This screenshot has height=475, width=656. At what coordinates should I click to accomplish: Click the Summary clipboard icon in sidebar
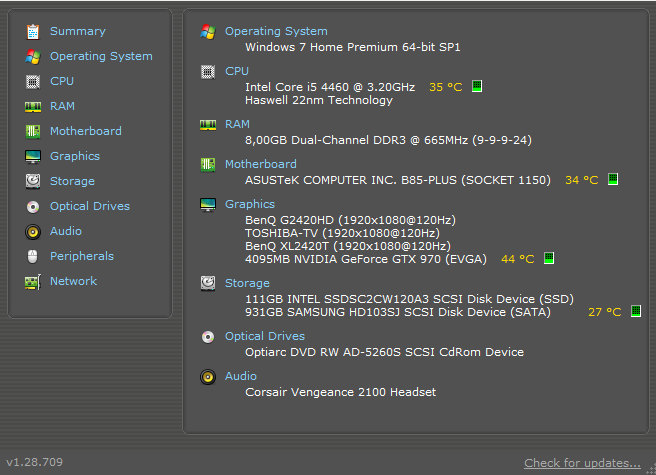click(33, 32)
